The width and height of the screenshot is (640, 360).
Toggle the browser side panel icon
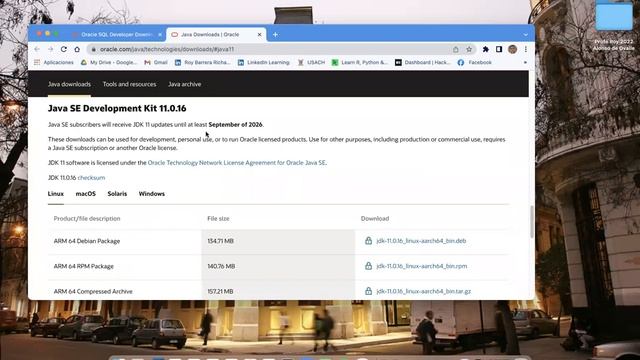pyautogui.click(x=499, y=49)
